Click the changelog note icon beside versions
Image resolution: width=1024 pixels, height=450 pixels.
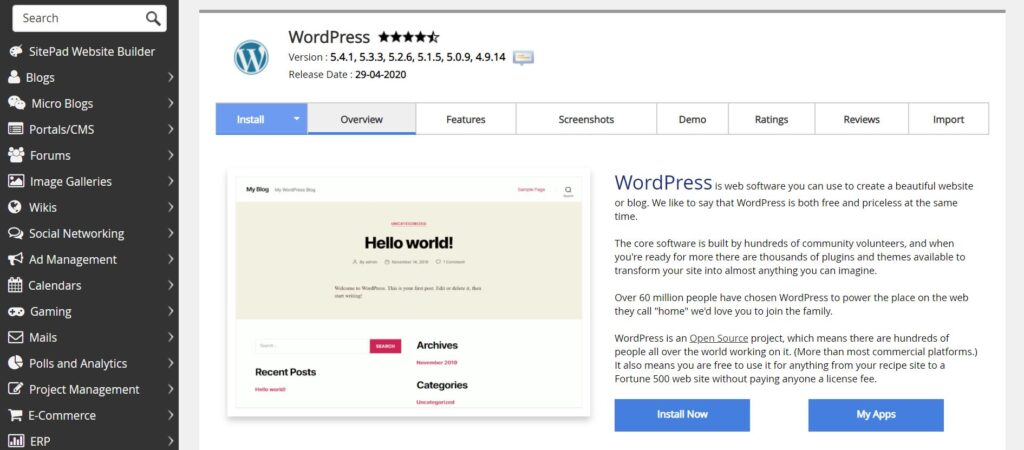pos(523,57)
